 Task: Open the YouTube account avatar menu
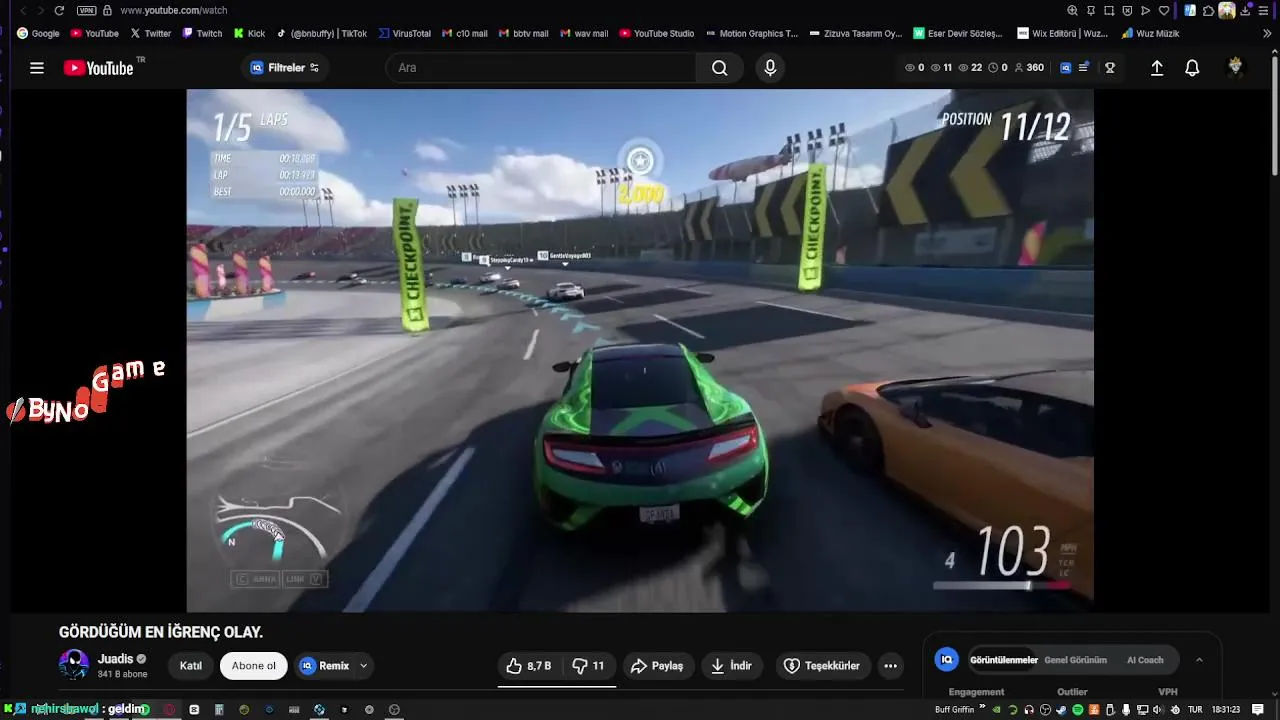[1235, 68]
